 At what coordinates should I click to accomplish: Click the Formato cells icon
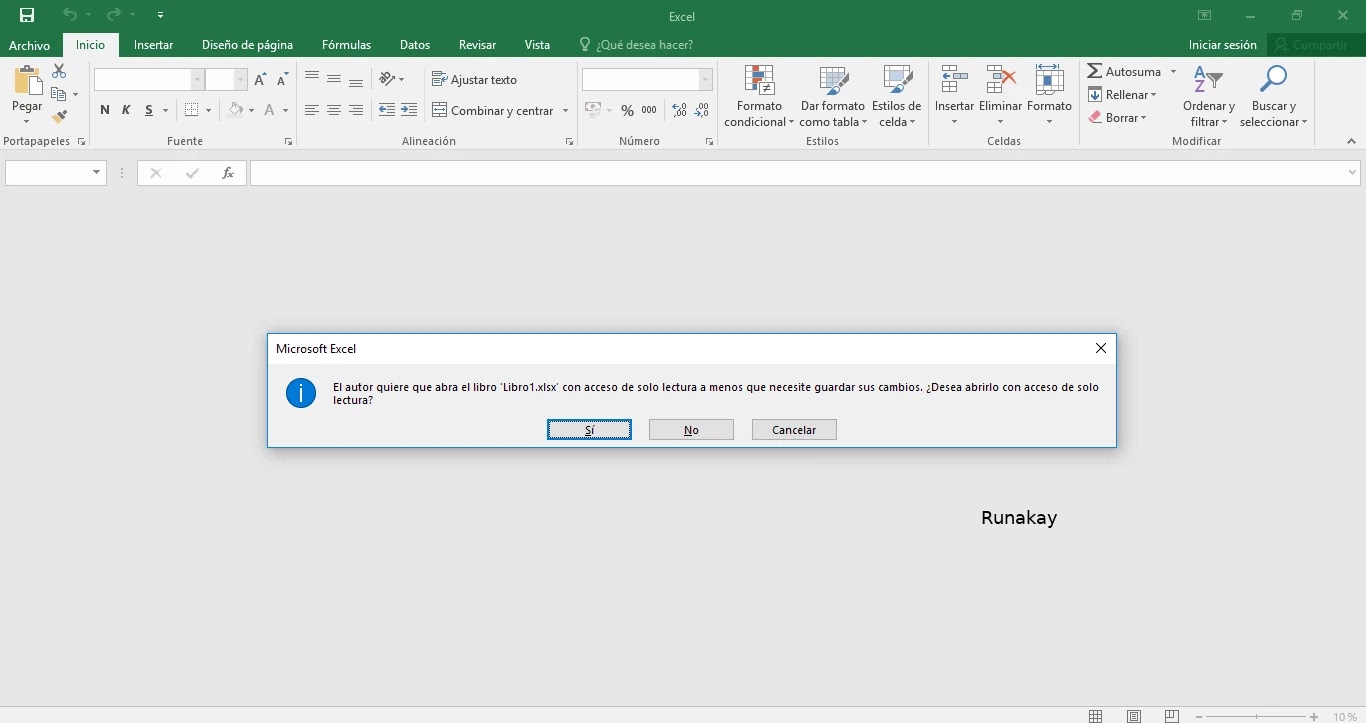(x=1049, y=80)
